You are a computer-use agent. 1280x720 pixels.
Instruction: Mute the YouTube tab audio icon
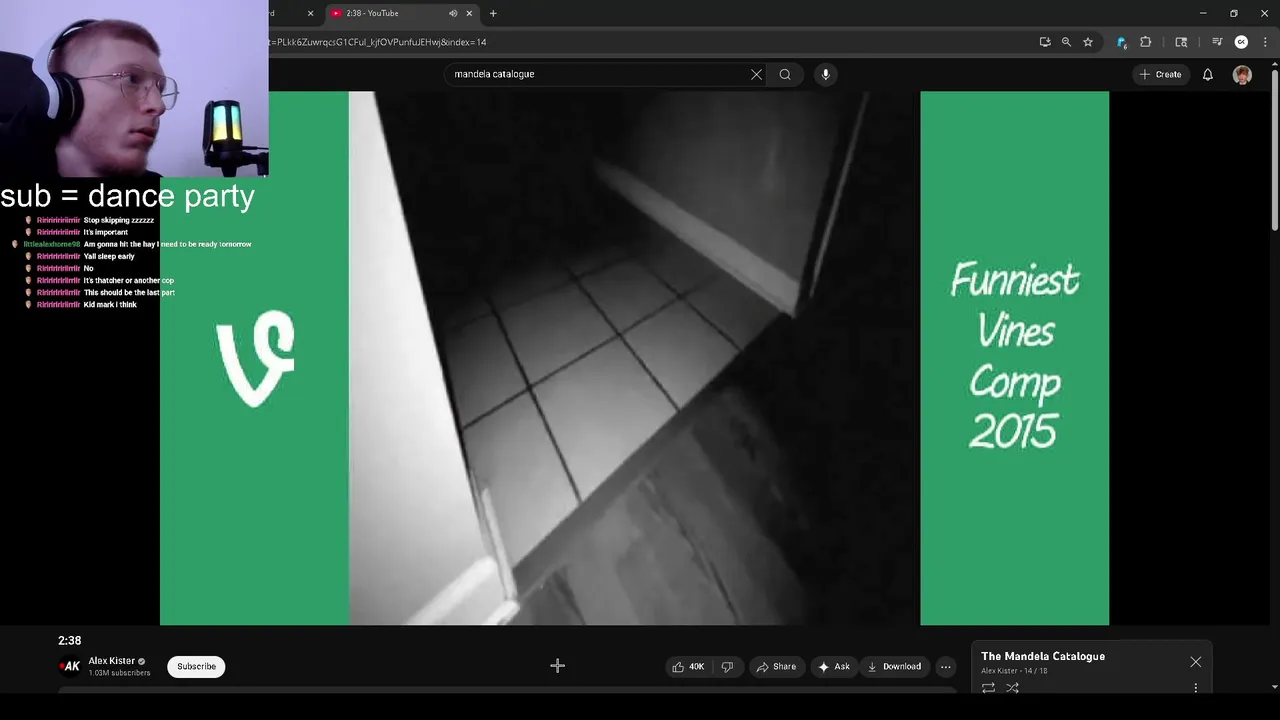tap(453, 13)
